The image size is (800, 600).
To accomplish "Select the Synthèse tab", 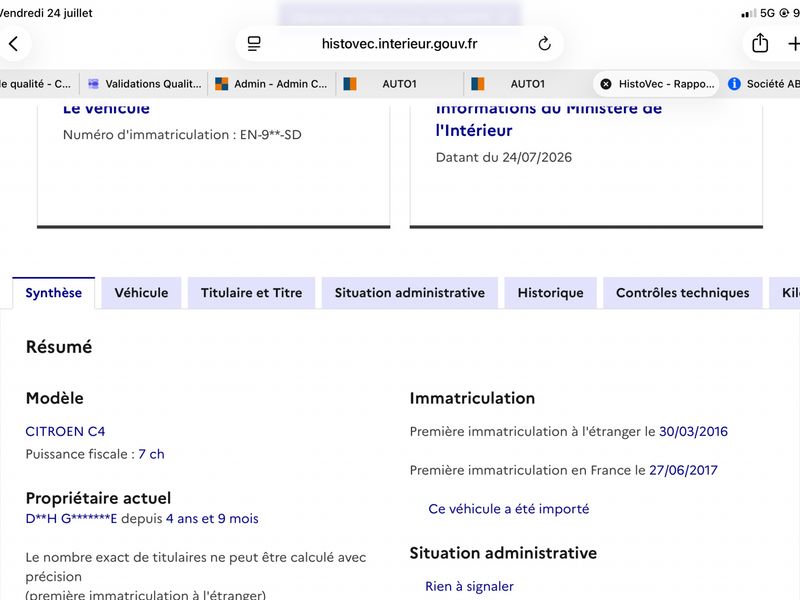I will click(x=54, y=293).
